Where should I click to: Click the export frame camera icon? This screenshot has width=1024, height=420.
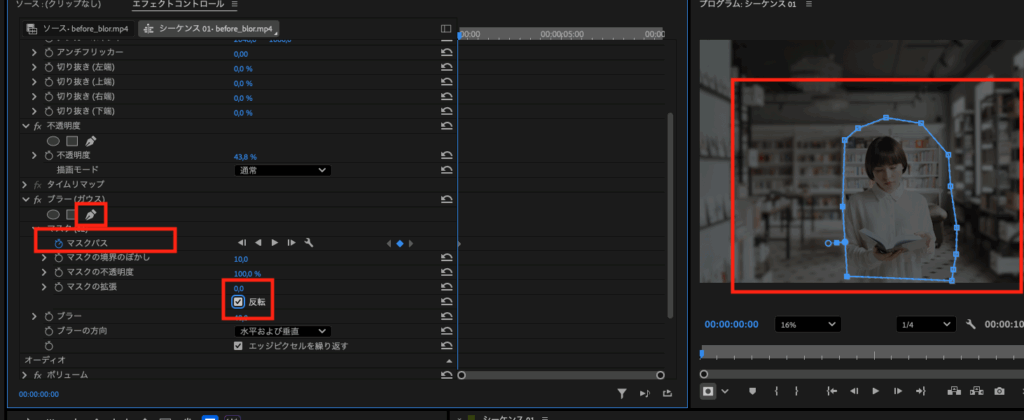[x=998, y=391]
